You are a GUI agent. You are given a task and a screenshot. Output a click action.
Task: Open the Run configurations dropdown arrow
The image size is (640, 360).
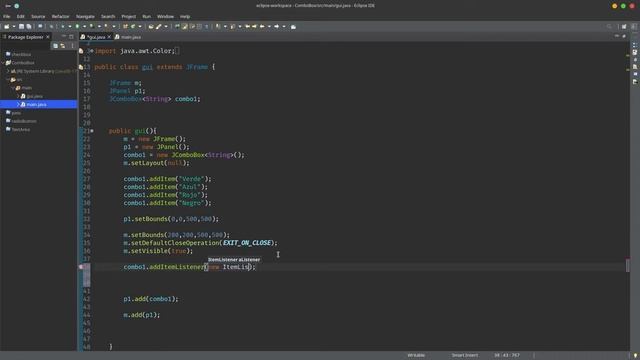[84, 27]
